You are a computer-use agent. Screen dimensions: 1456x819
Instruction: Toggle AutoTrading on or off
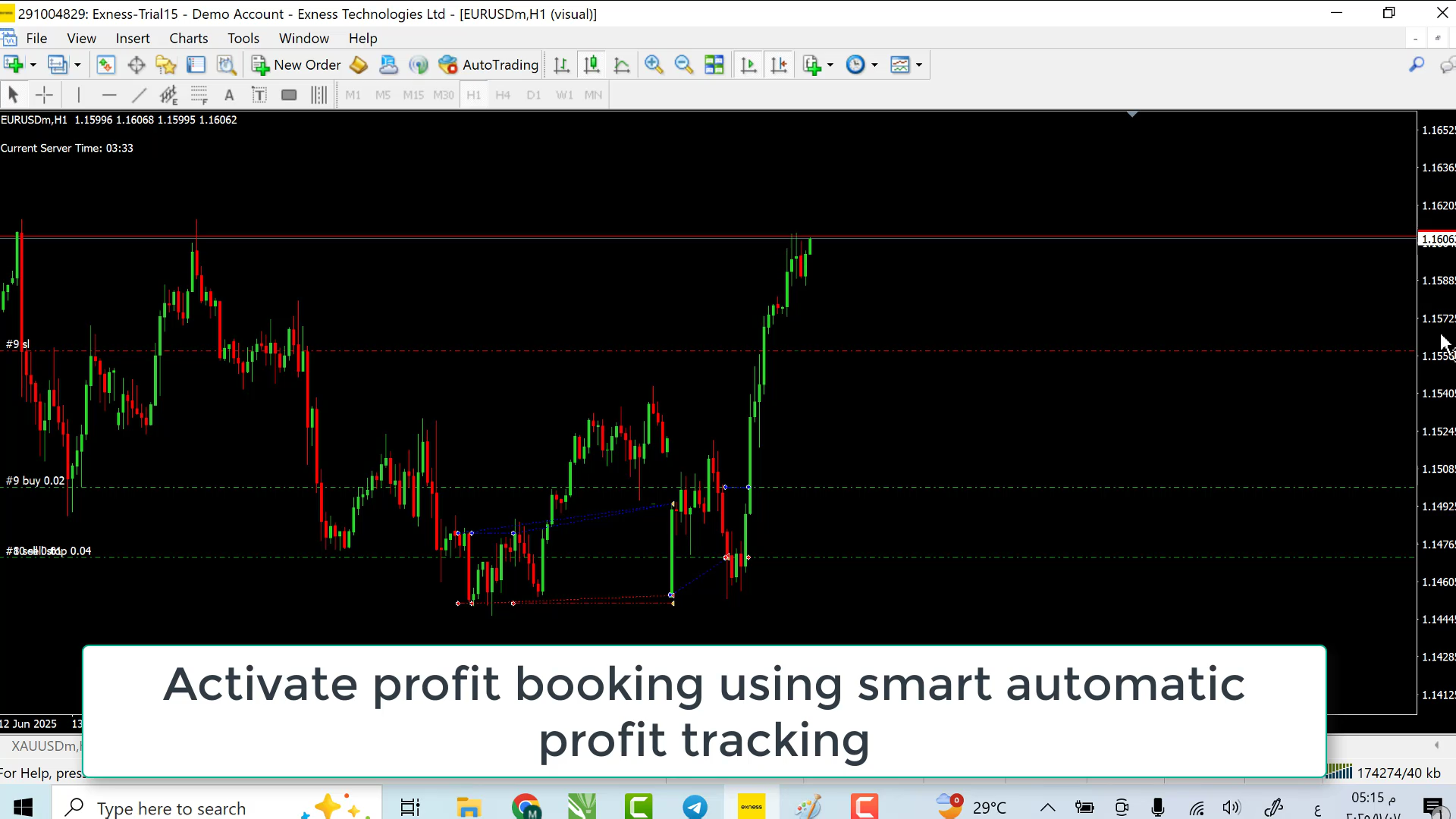[489, 65]
